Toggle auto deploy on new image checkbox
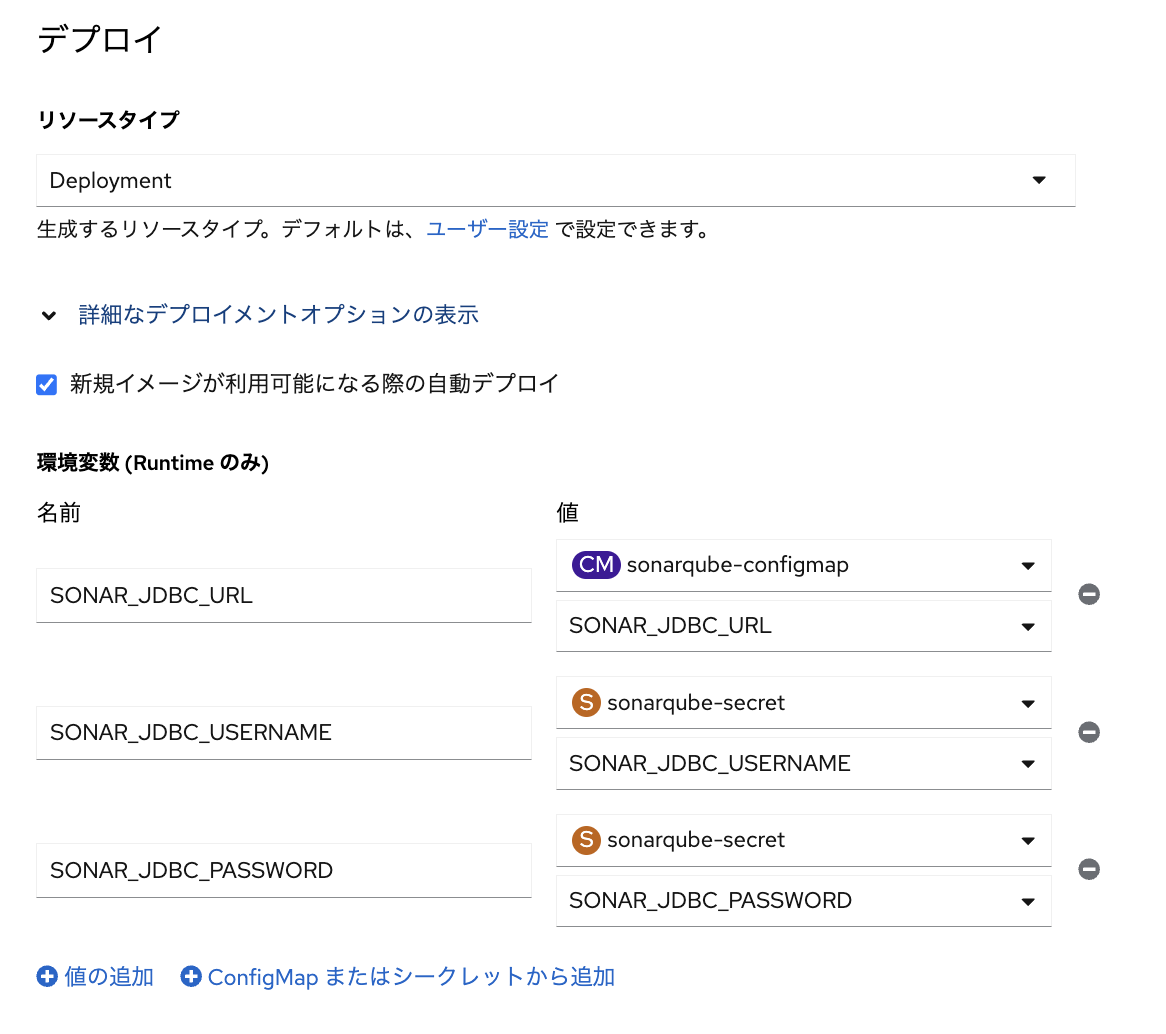This screenshot has height=1034, width=1166. [x=47, y=385]
